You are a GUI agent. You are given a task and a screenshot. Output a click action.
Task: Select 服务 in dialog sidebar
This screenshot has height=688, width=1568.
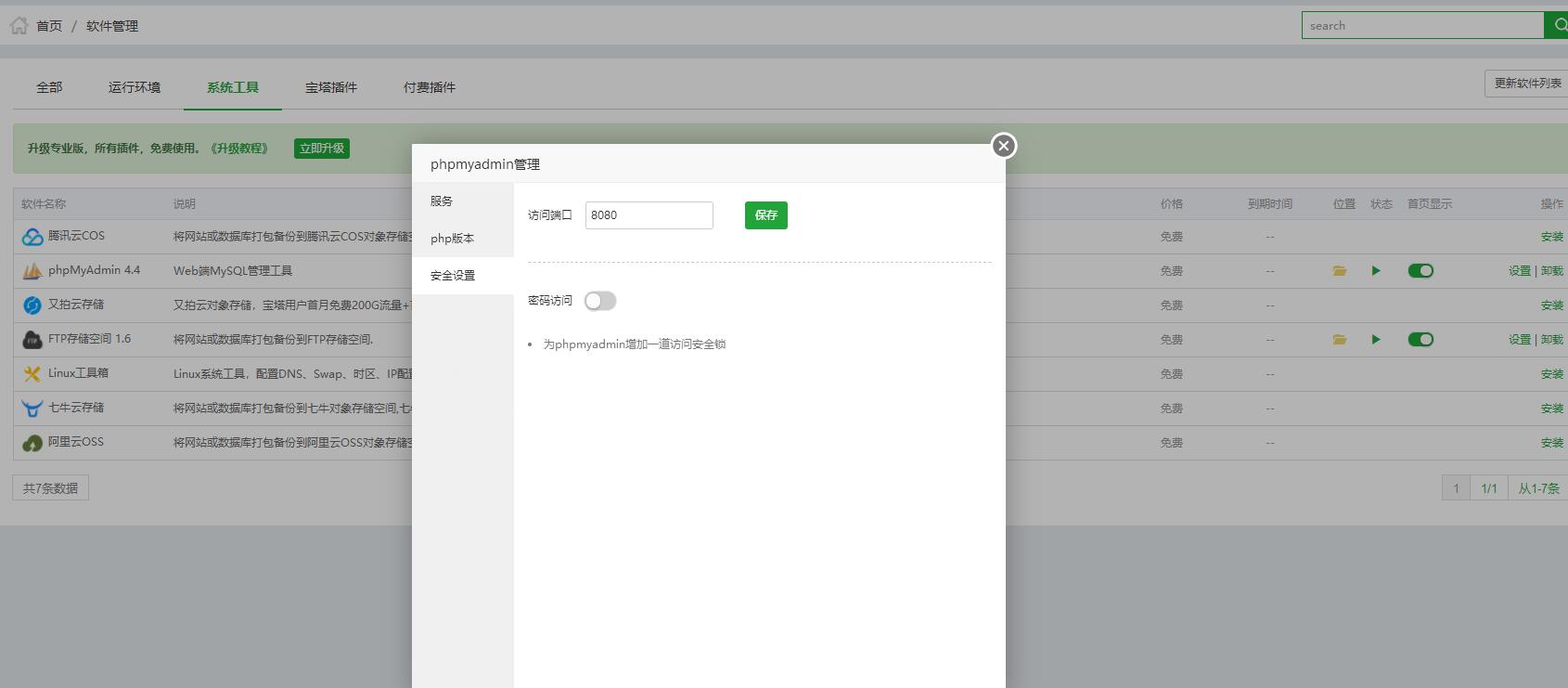coord(463,201)
